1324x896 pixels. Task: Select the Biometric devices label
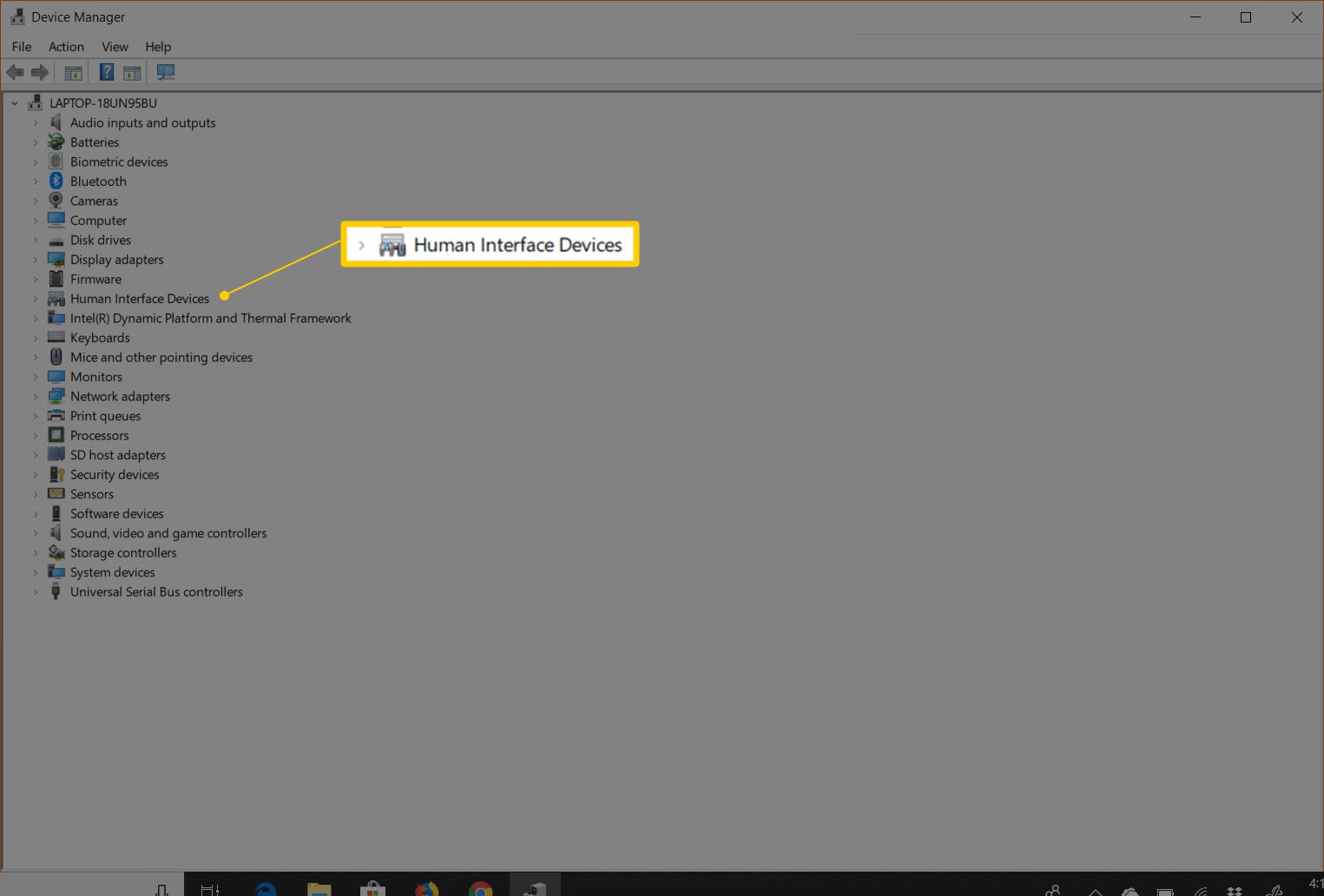point(119,161)
